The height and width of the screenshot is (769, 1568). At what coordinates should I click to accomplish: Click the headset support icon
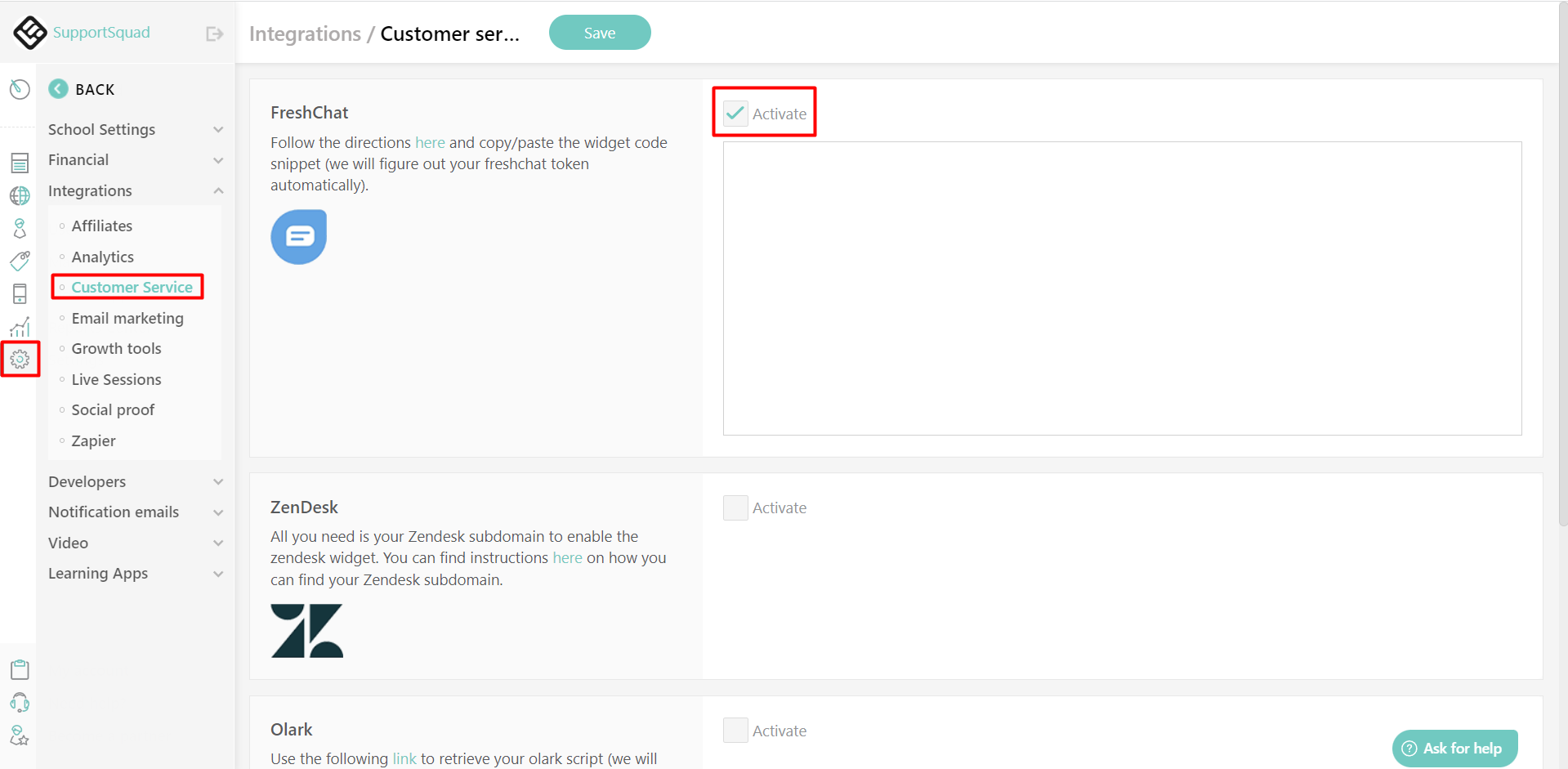click(x=20, y=702)
